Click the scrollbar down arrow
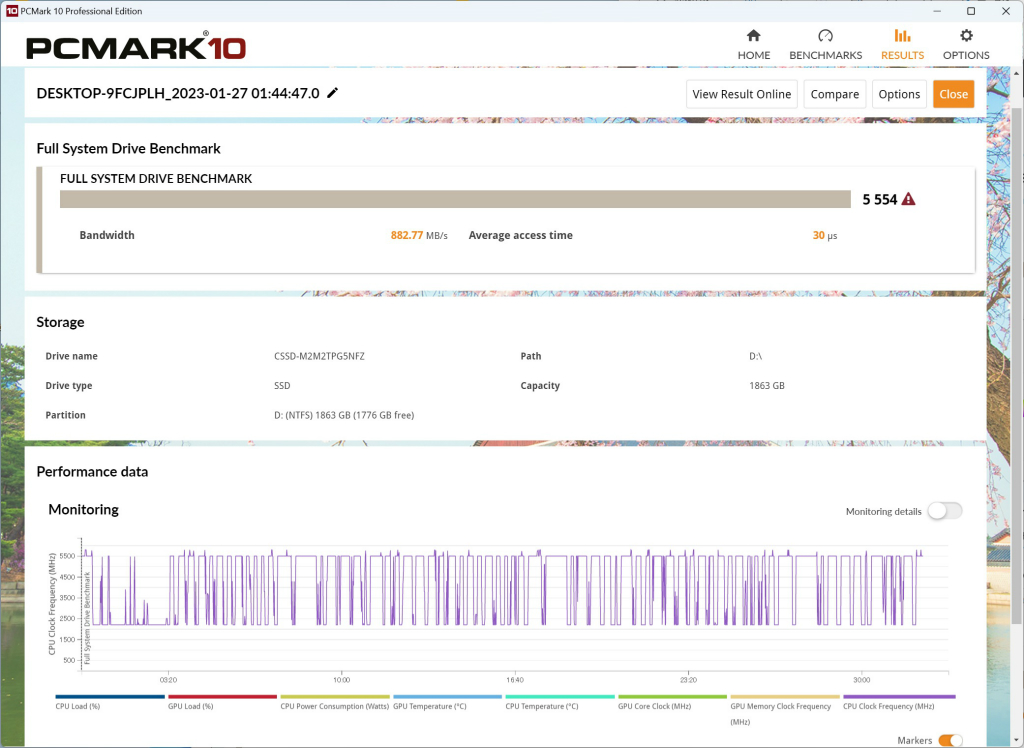This screenshot has height=748, width=1024. coord(1017,741)
